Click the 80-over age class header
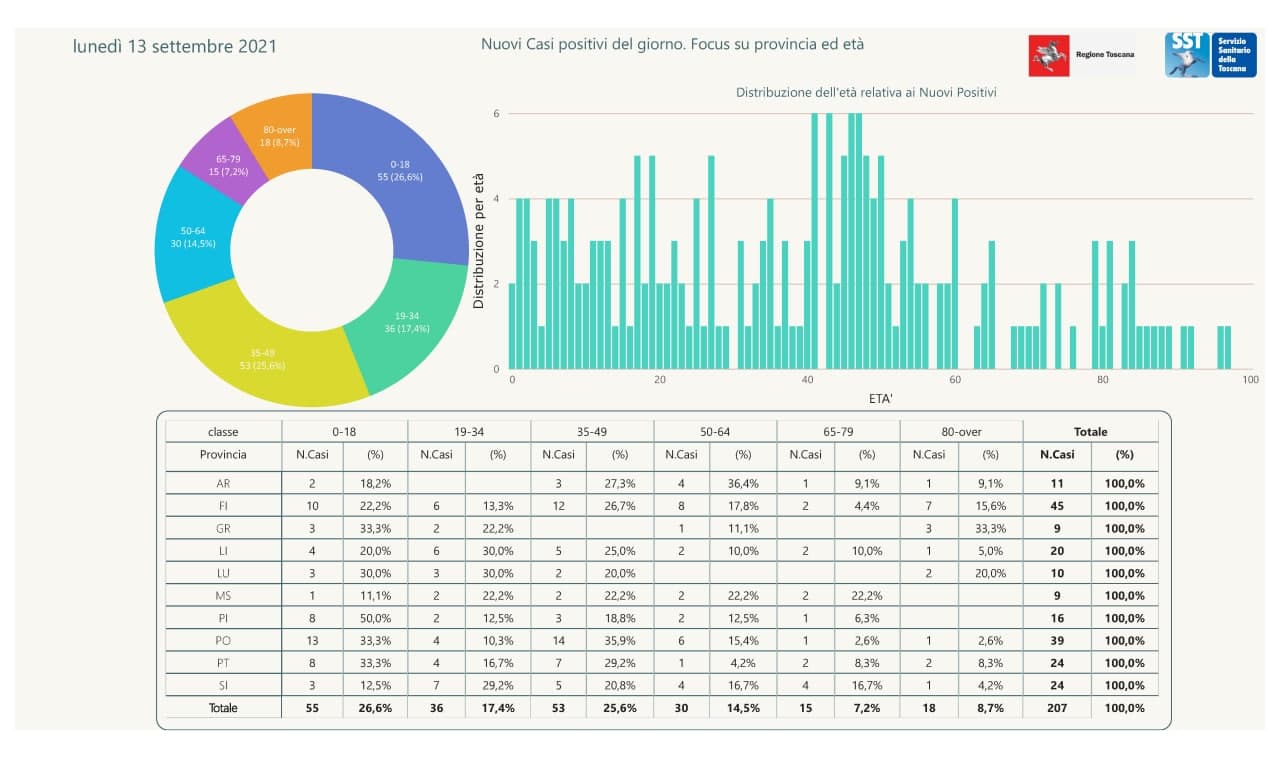This screenshot has height=758, width=1280. (961, 432)
